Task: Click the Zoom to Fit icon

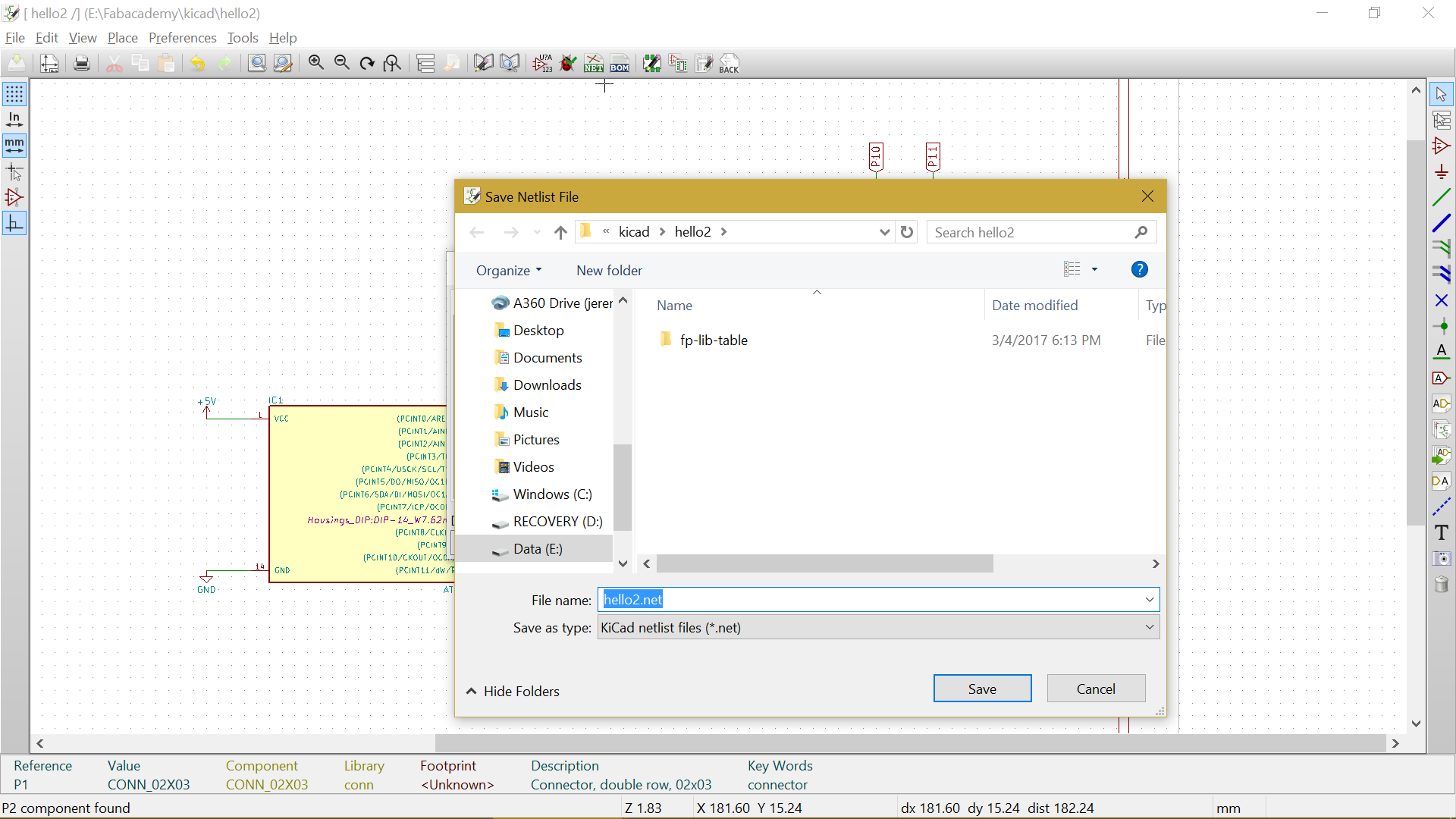Action: coord(392,64)
